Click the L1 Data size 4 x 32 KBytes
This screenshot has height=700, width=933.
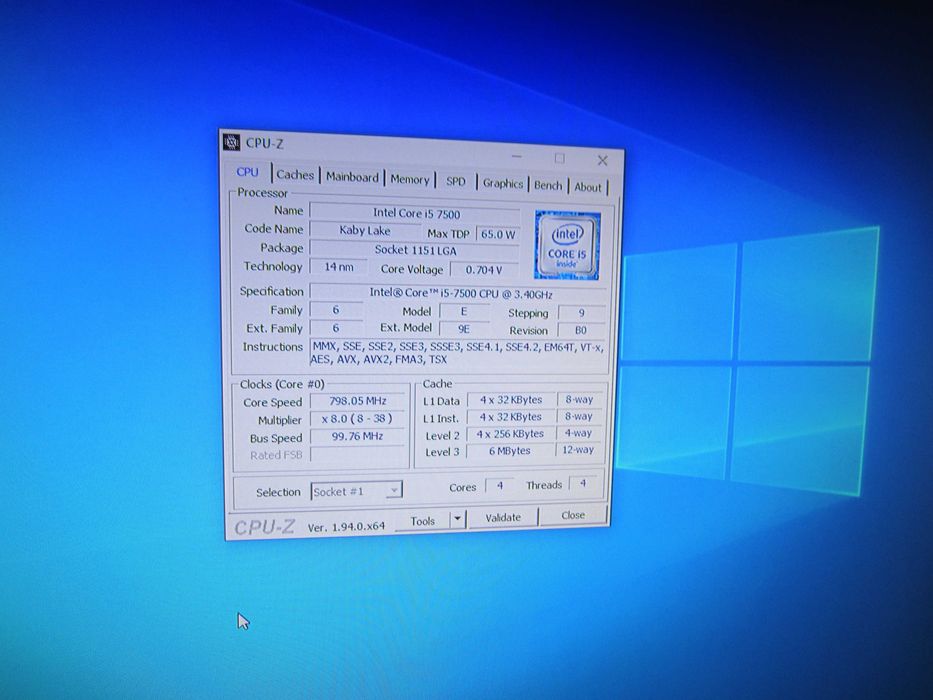pyautogui.click(x=511, y=399)
